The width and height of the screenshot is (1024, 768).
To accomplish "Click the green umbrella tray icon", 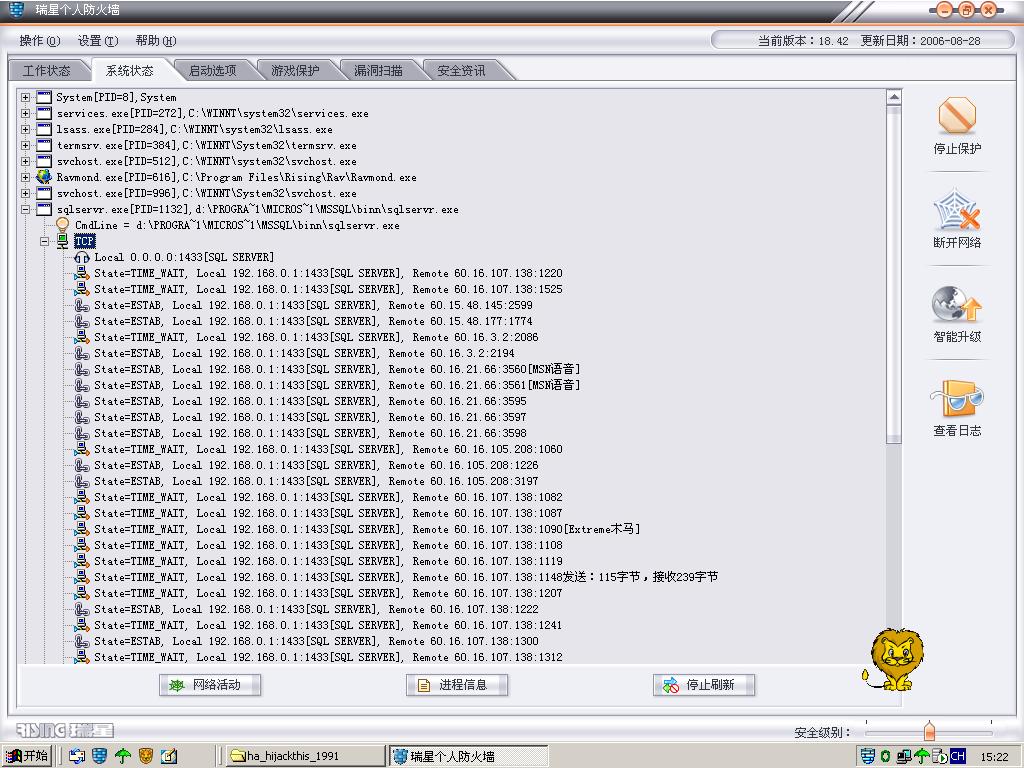I will coord(921,756).
